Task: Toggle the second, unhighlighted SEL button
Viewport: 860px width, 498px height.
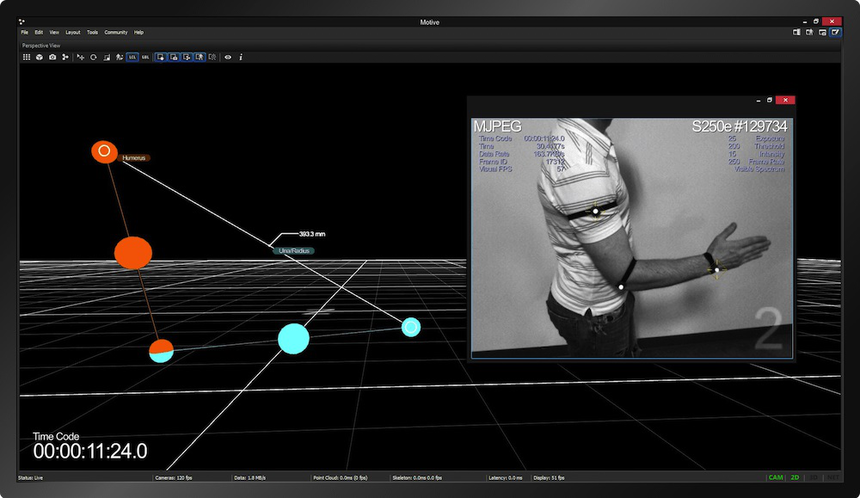Action: click(x=145, y=57)
